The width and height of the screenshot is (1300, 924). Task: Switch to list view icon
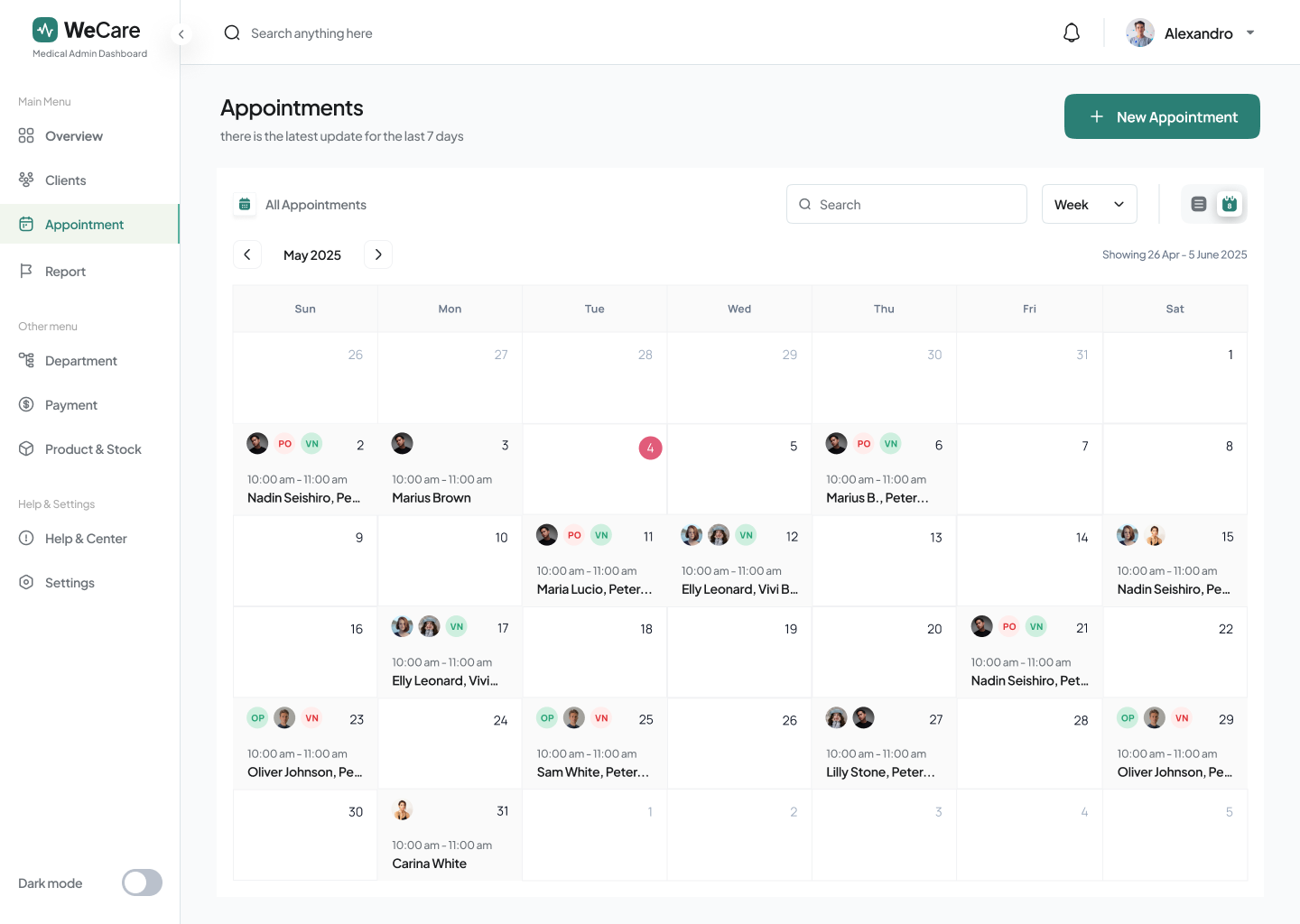coord(1199,204)
